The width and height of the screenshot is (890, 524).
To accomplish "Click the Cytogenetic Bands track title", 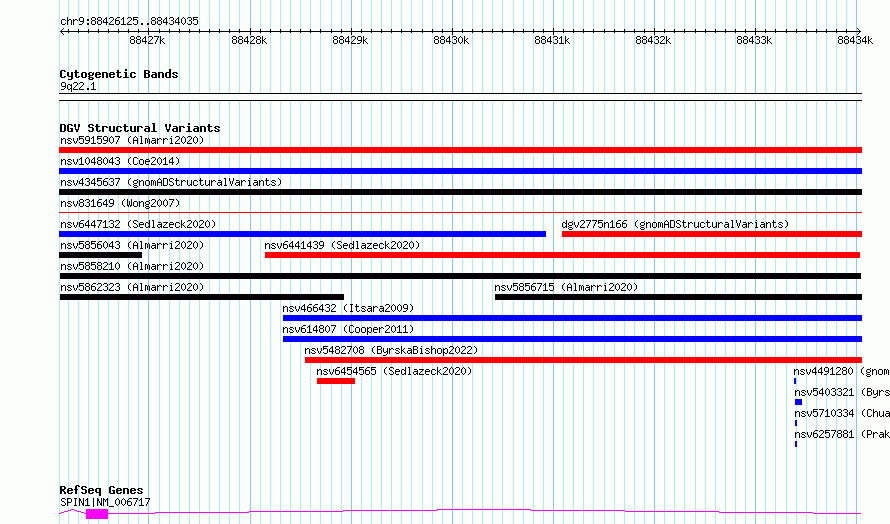I will 119,74.
